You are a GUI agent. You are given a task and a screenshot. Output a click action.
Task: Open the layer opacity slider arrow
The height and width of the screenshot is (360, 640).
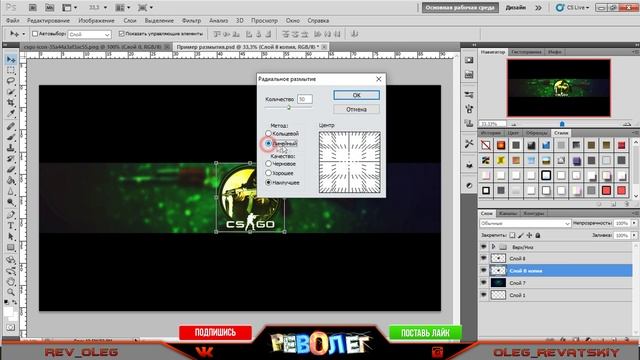(634, 223)
